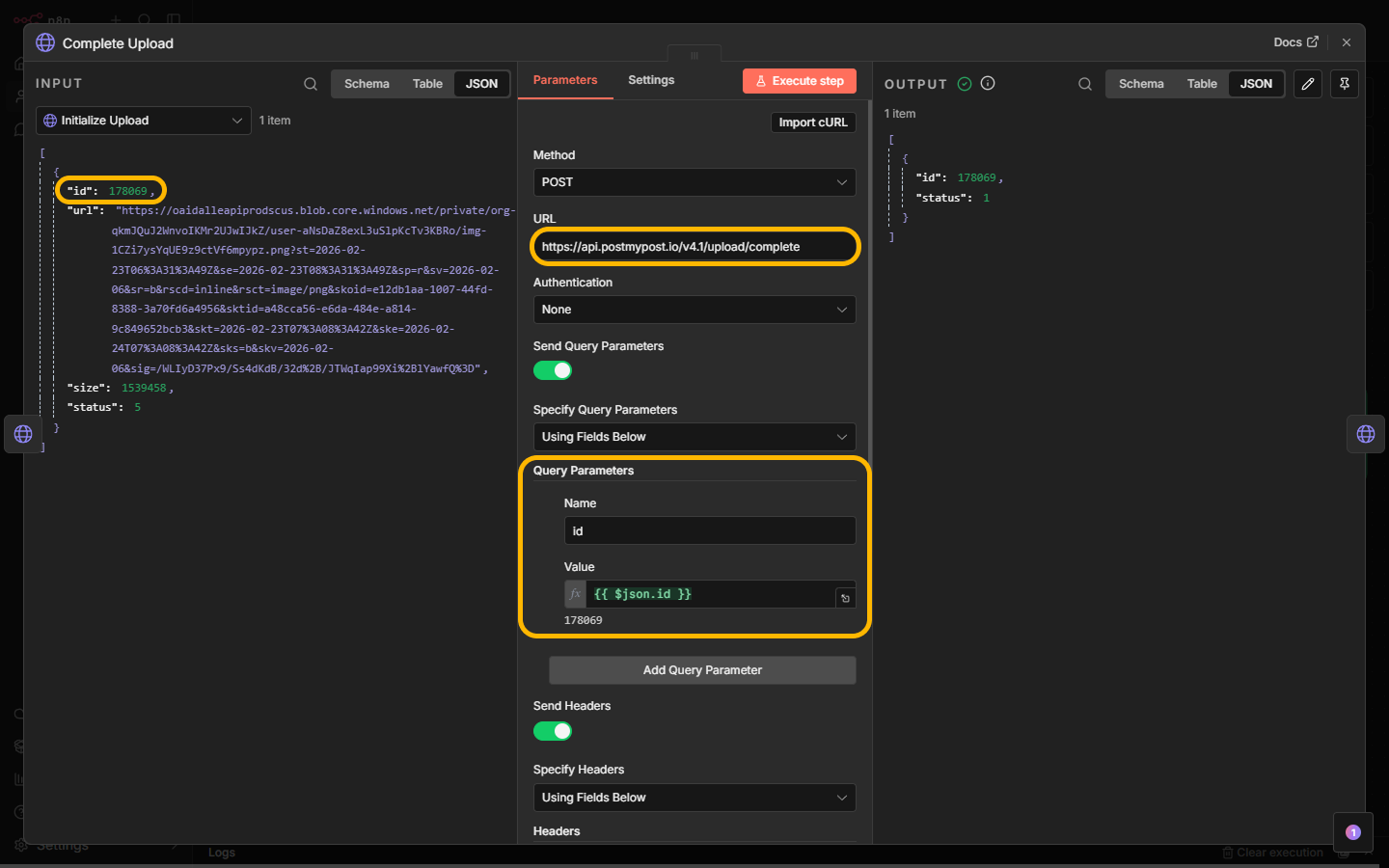Viewport: 1389px width, 868px height.
Task: Open the Specify Query Parameters dropdown
Action: point(694,437)
